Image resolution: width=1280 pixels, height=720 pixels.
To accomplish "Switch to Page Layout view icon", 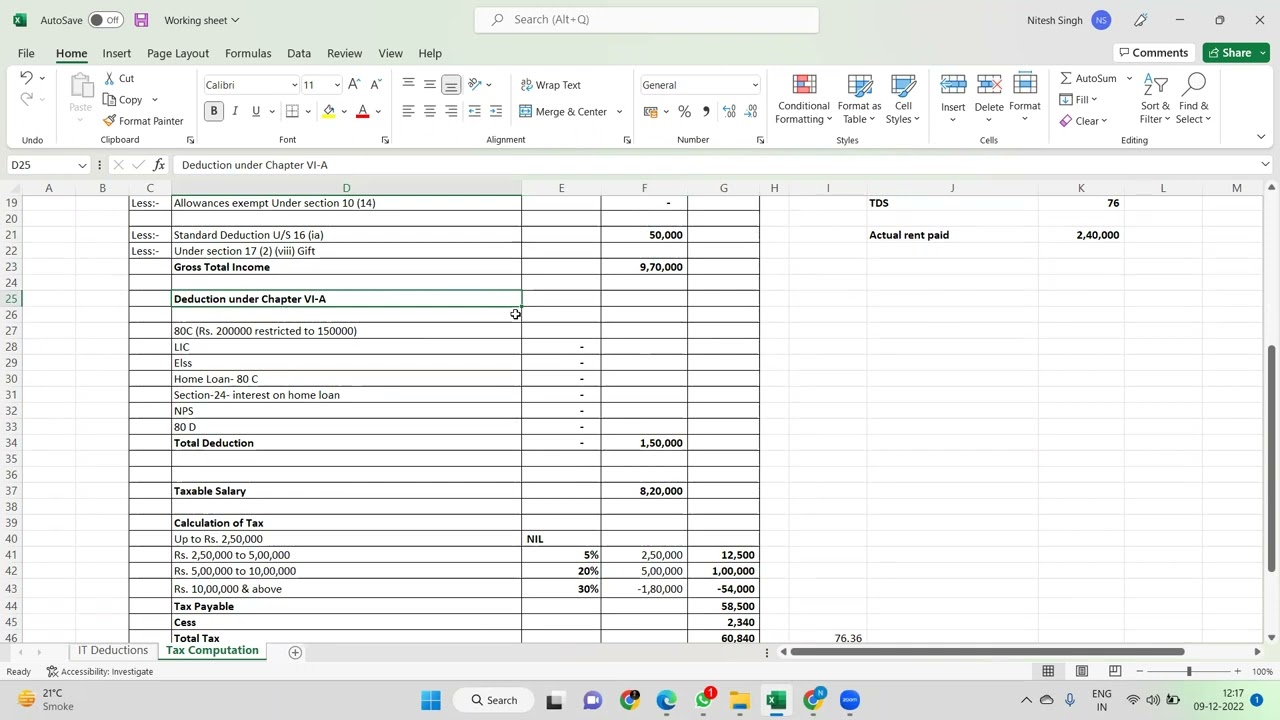I will tap(1082, 671).
